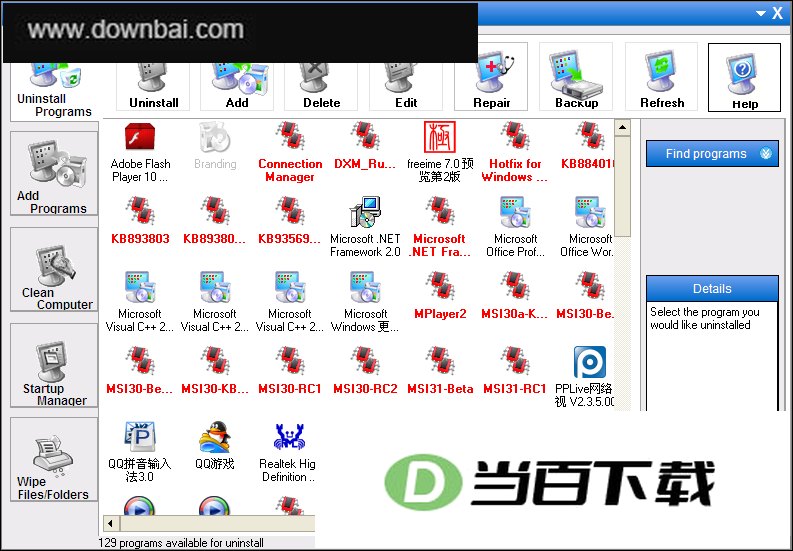Image resolution: width=793 pixels, height=551 pixels.
Task: Open the Startup Manager sidebar section
Action: click(54, 365)
